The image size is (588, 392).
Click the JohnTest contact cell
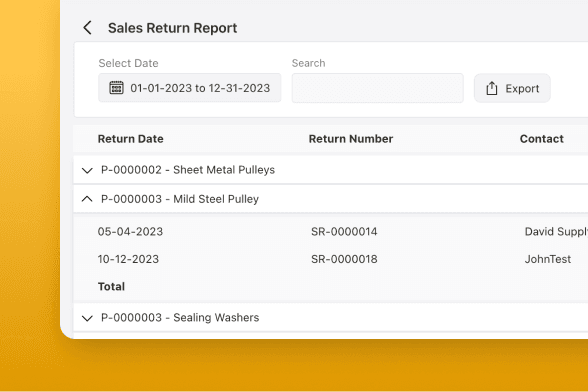[x=548, y=259]
